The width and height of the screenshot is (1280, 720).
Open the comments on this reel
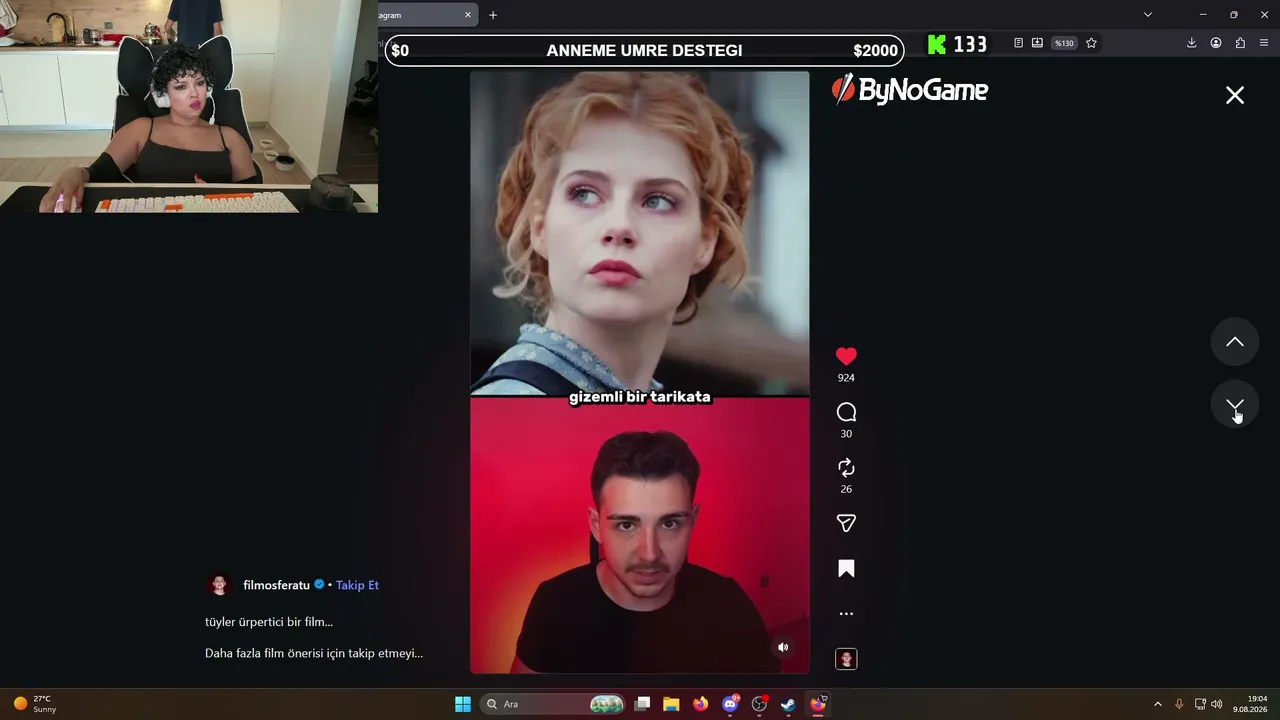point(846,412)
